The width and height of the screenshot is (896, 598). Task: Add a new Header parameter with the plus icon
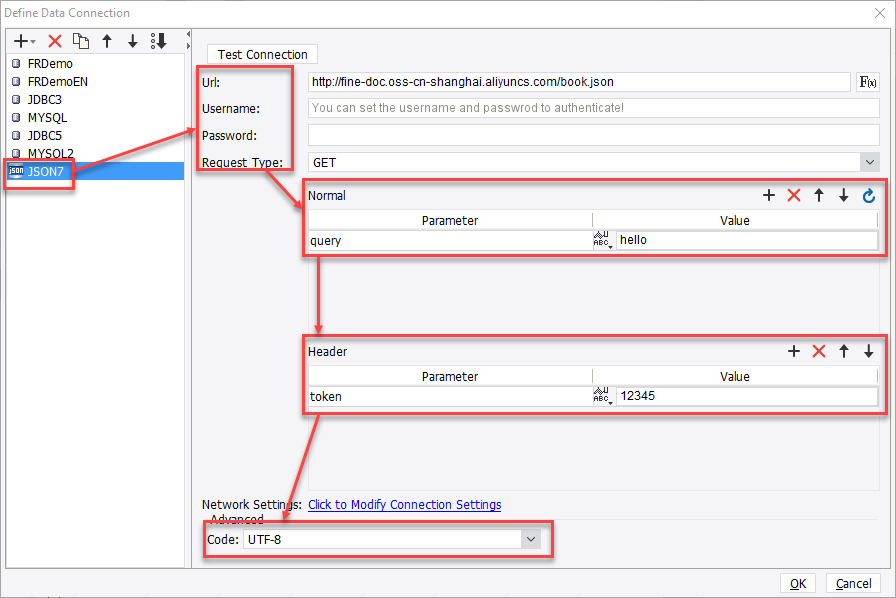click(794, 351)
